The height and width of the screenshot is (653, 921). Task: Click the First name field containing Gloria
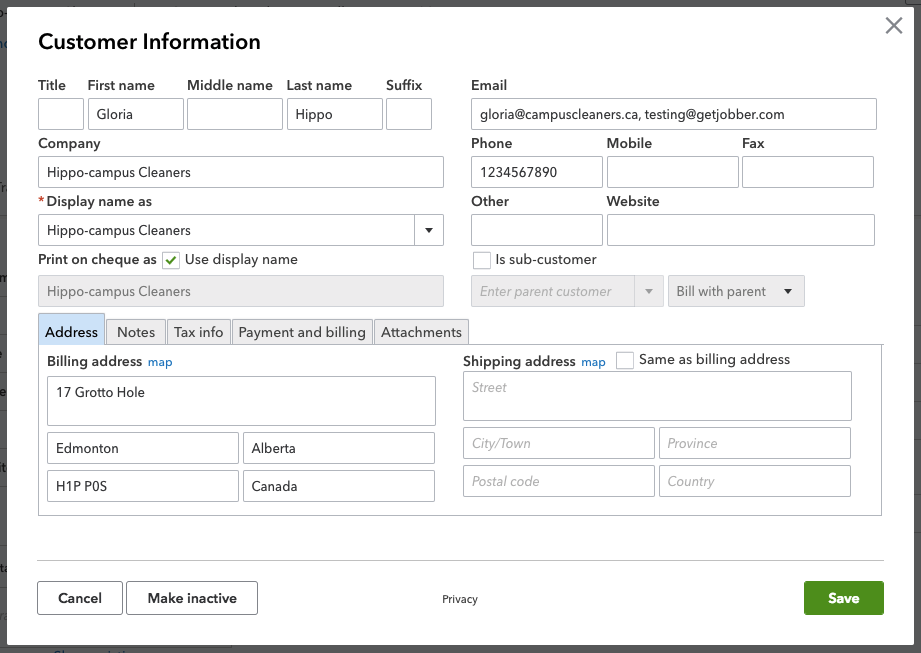tap(135, 113)
